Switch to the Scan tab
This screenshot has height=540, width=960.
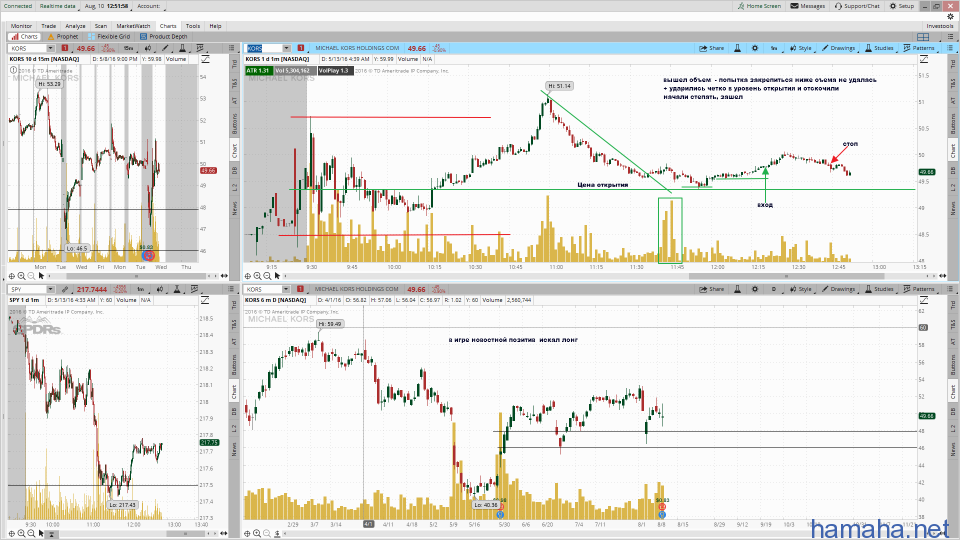(x=101, y=26)
